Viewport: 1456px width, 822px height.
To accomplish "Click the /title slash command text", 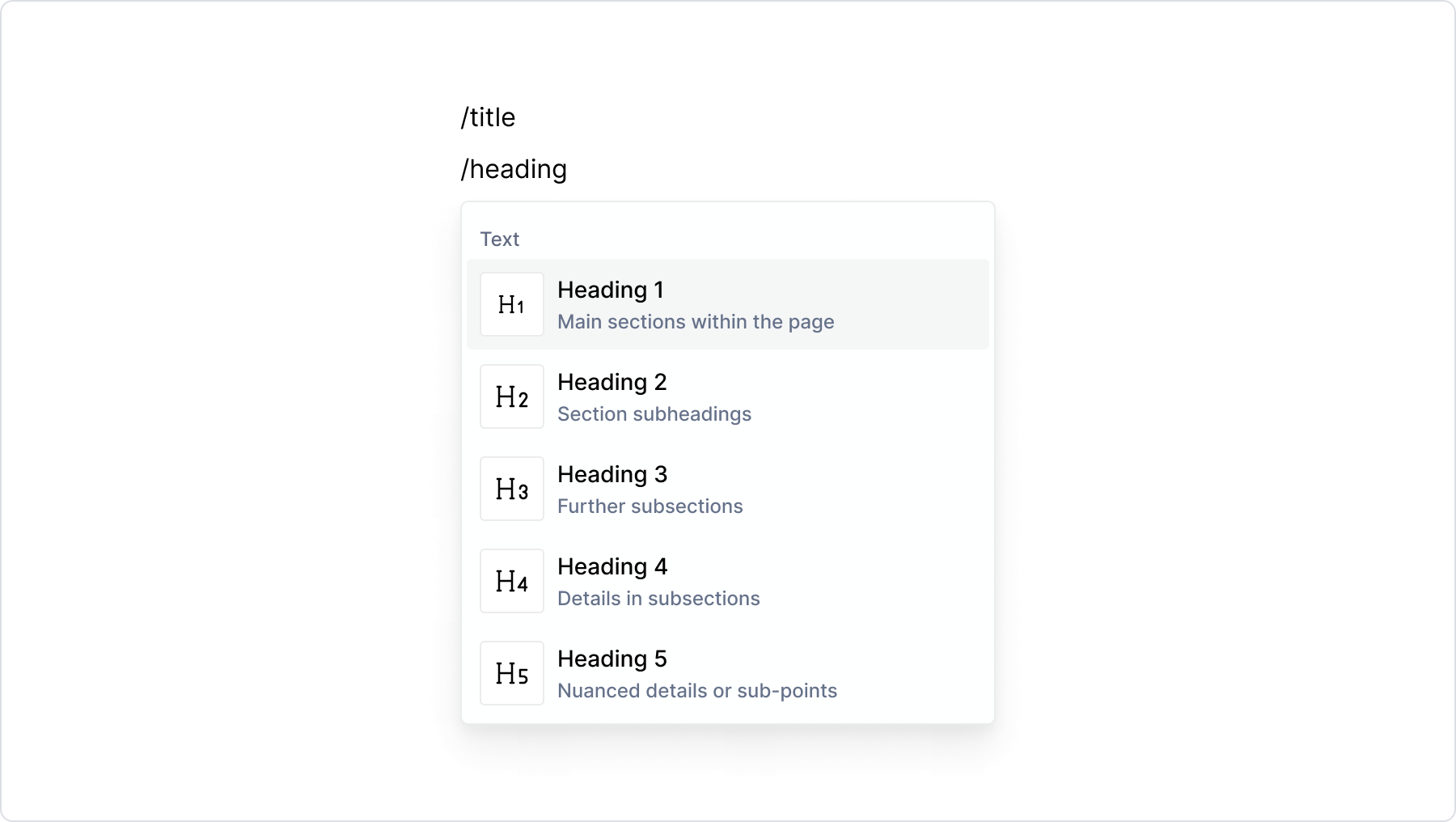I will tap(487, 117).
